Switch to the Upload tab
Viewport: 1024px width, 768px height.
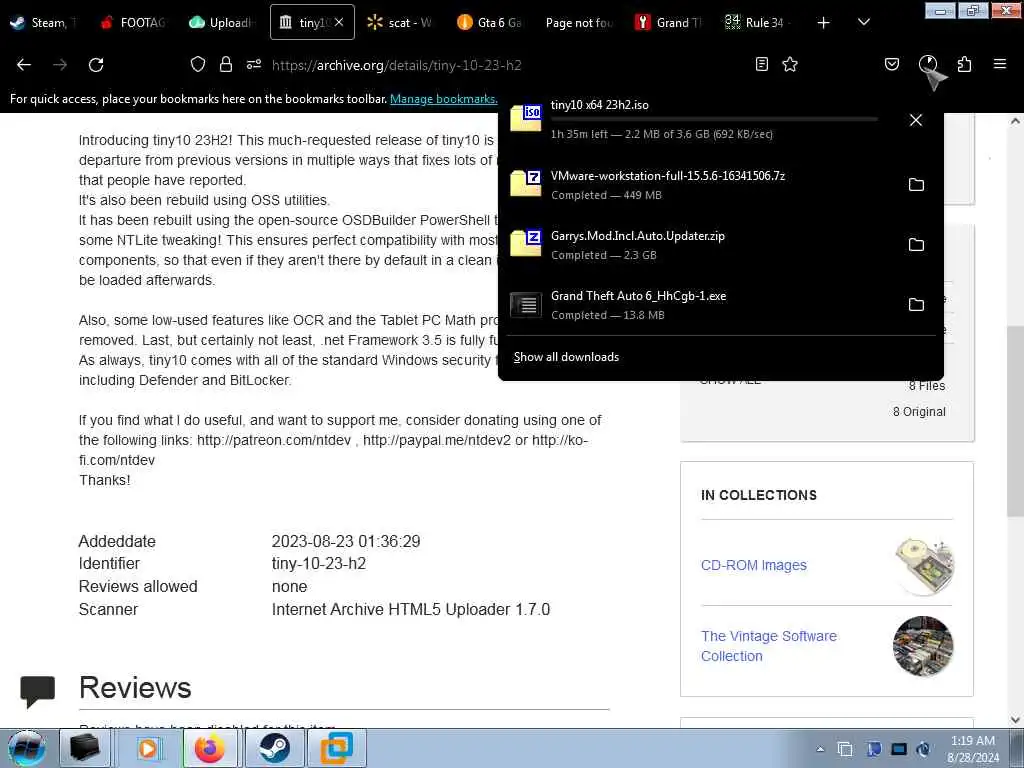point(223,23)
